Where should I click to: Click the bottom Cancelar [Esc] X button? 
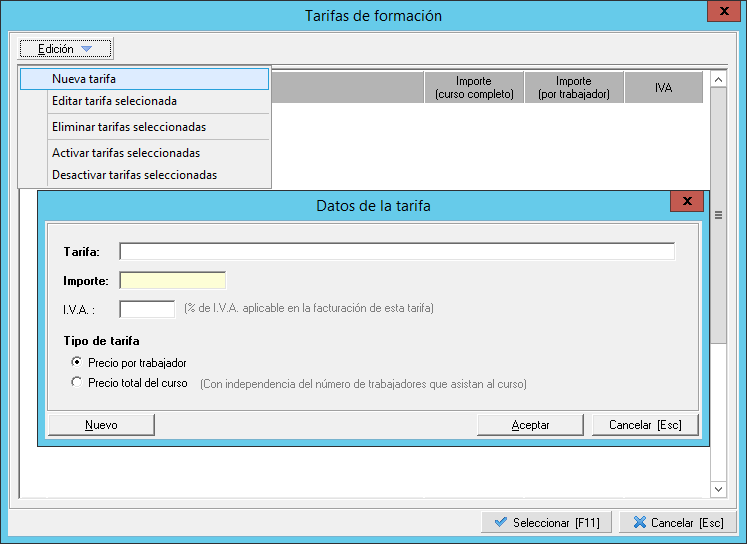677,523
